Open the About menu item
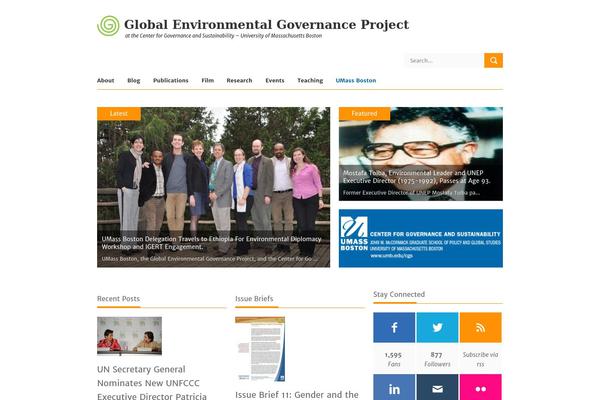Screen dimensions: 600x400 click(x=106, y=80)
